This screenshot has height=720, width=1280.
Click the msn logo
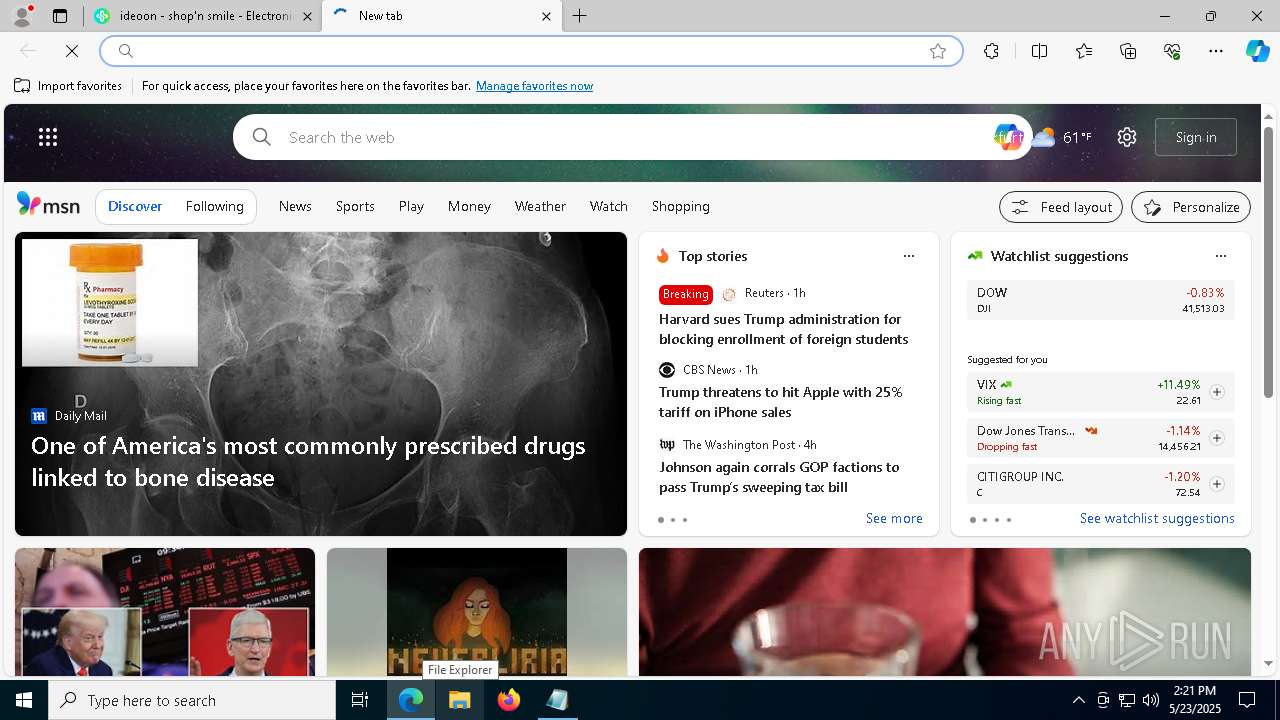[48, 205]
